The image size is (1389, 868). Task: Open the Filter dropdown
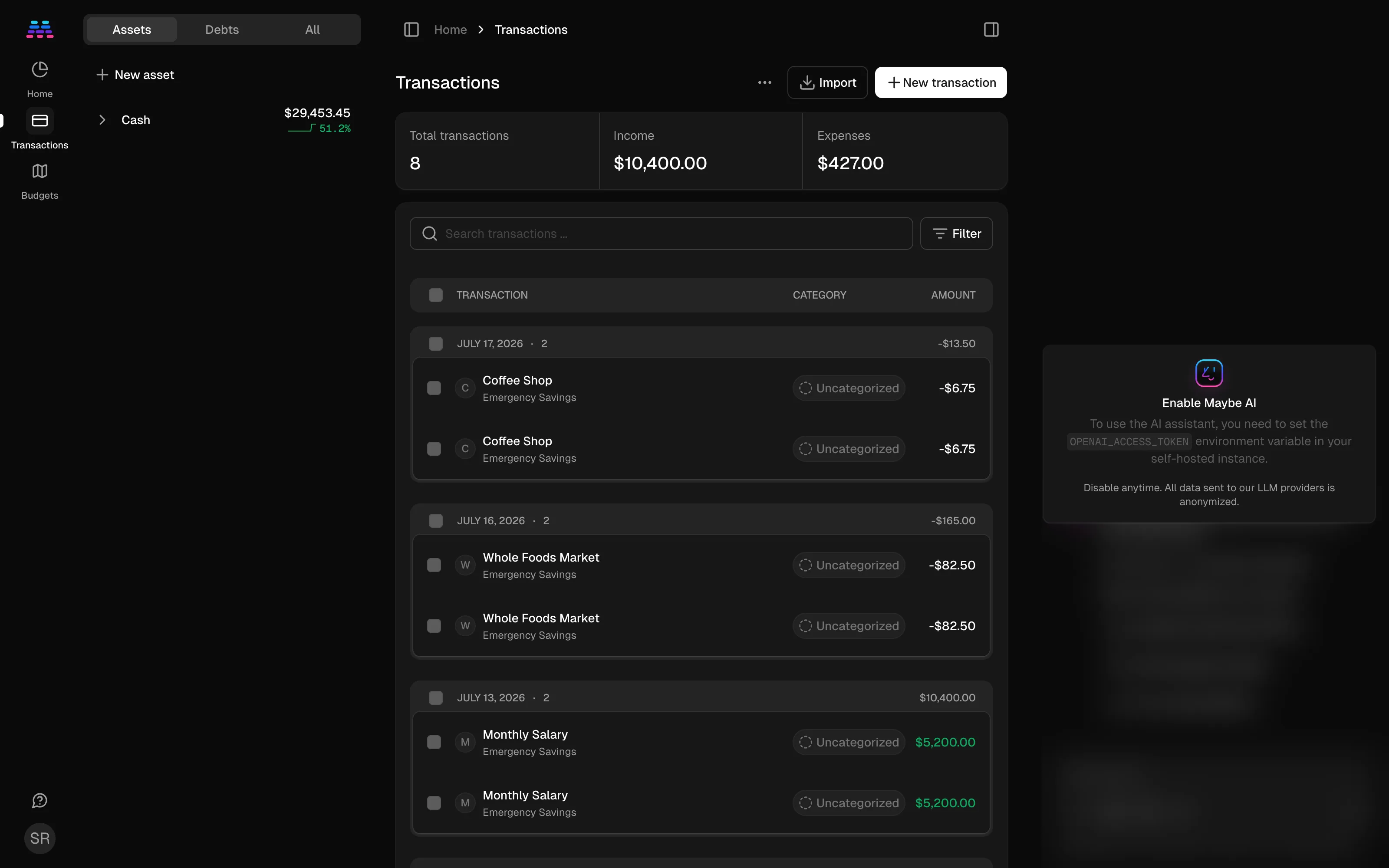click(956, 233)
